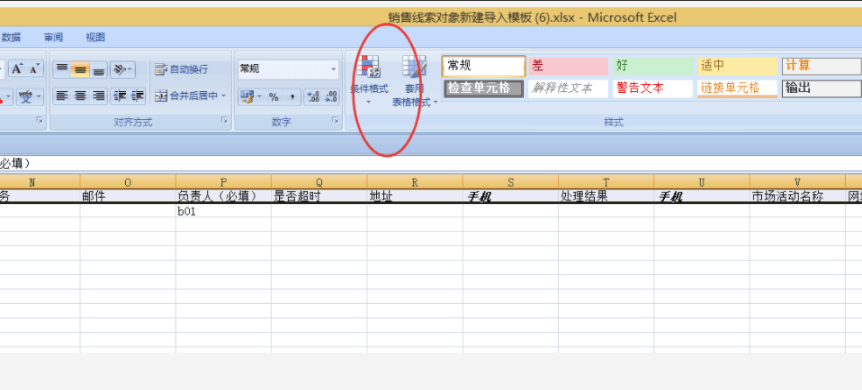Apply the 差 cell style
This screenshot has height=390, width=862.
click(568, 66)
